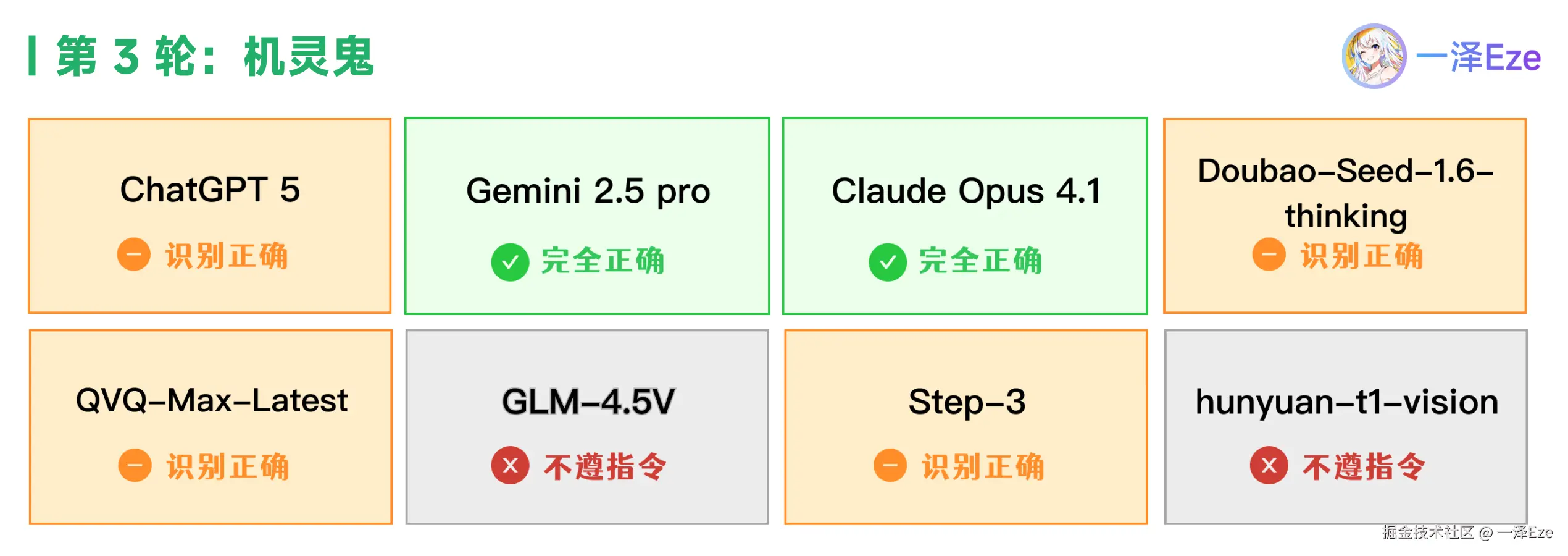Click the 一泽Eze logo text
This screenshot has height=556, width=1568.
pos(1478,57)
